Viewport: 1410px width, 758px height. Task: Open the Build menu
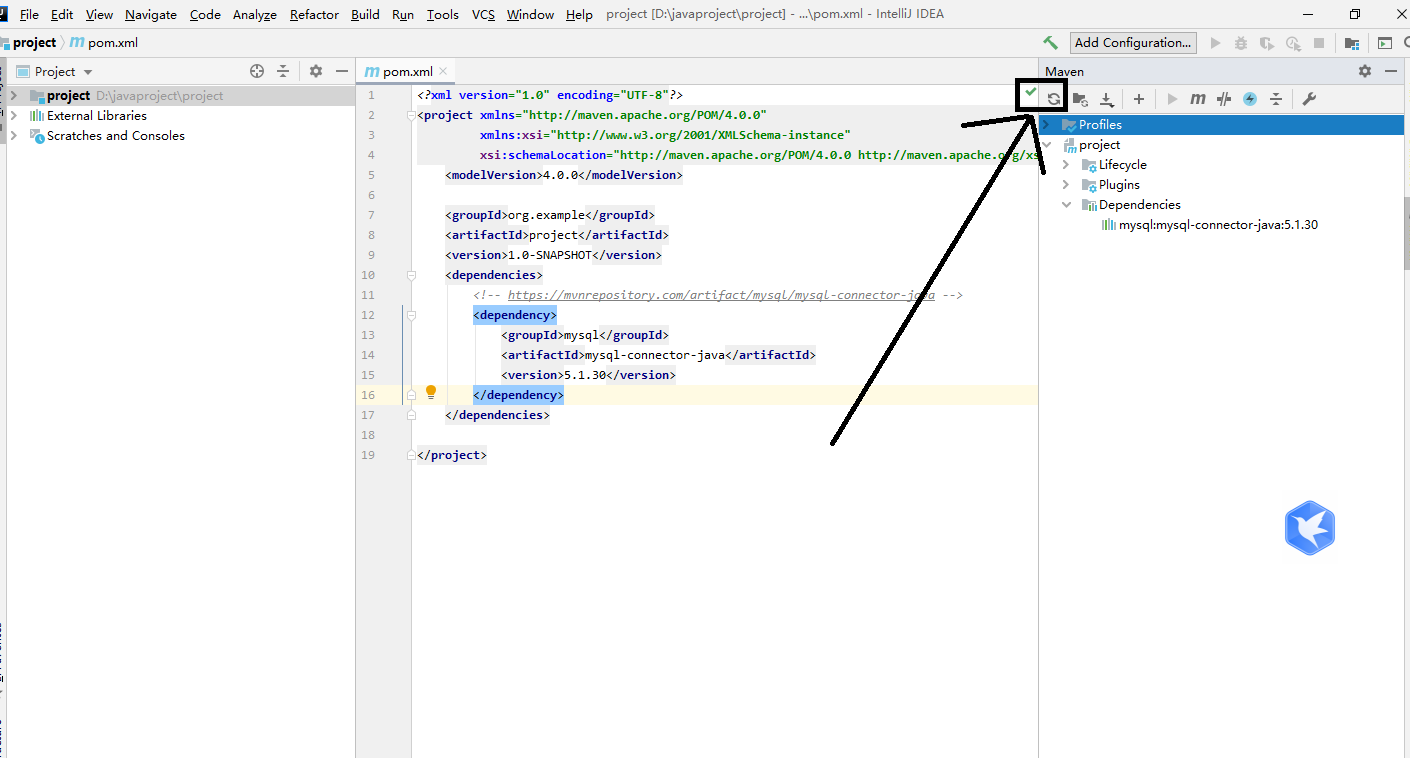click(x=365, y=14)
